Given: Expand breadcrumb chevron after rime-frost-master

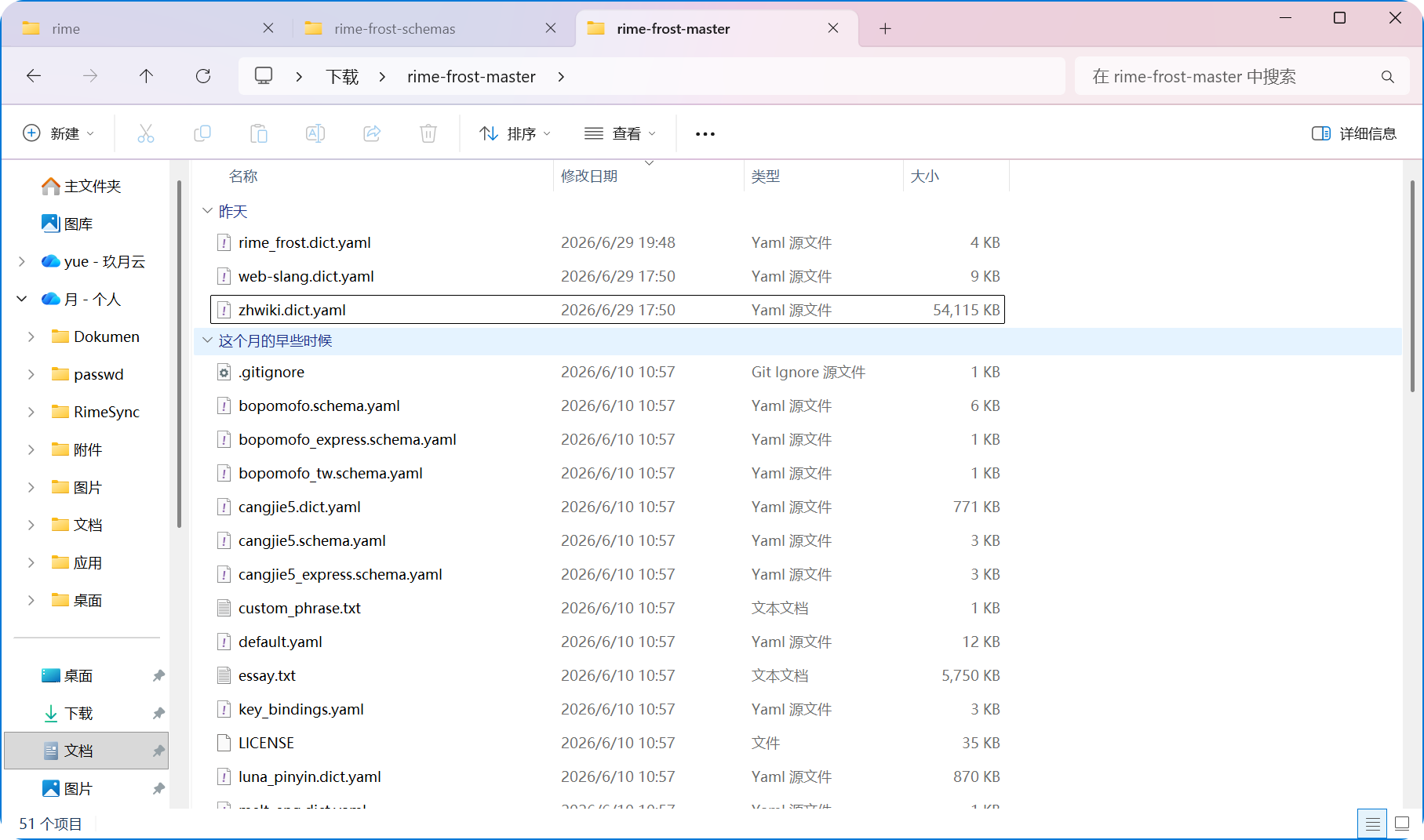Looking at the screenshot, I should coord(561,77).
